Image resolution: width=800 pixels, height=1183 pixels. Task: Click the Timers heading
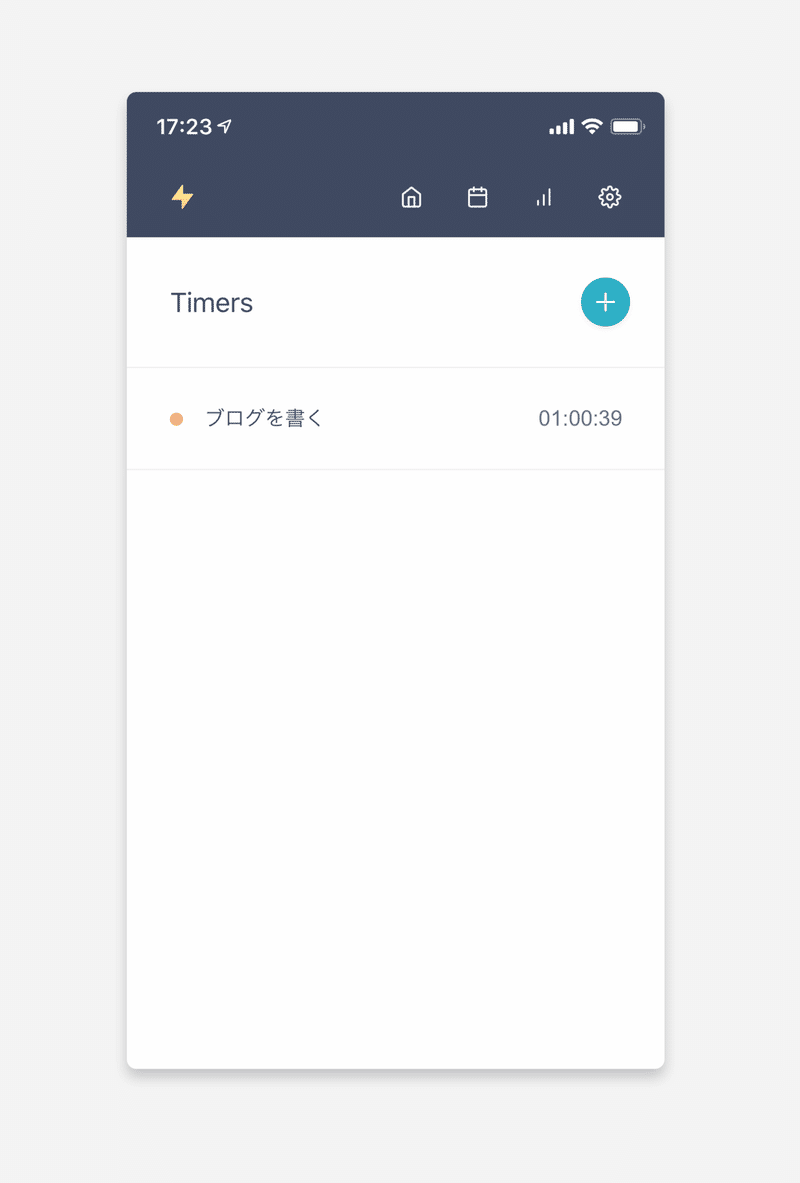coord(212,303)
